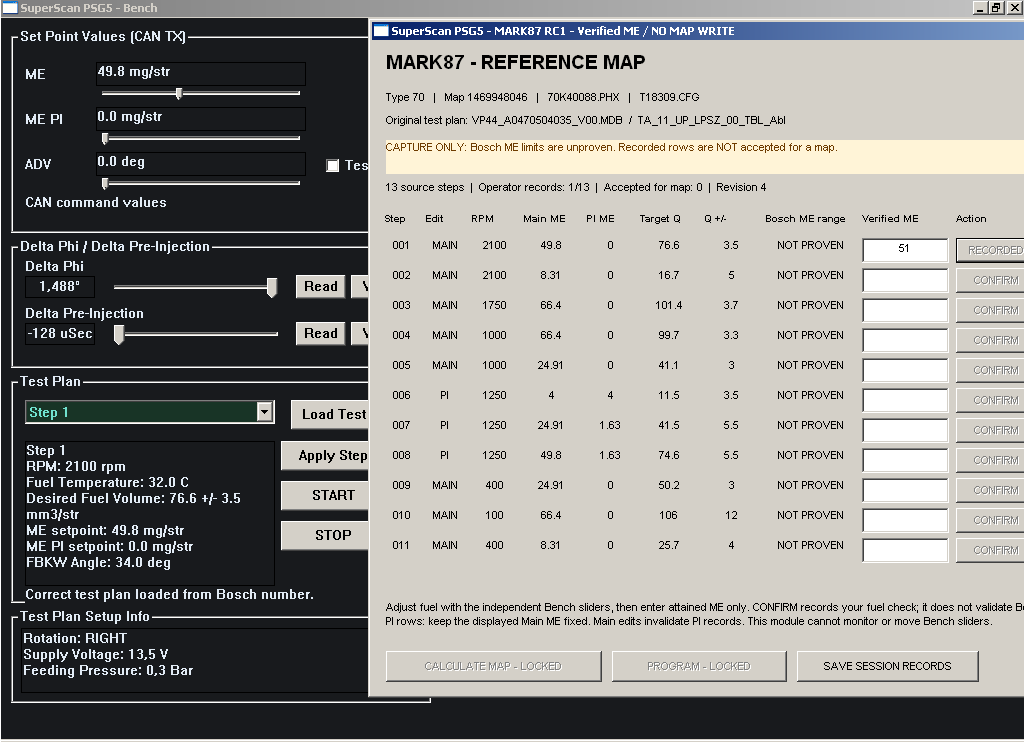This screenshot has height=742, width=1024.
Task: Click the ME PI slider thumb
Action: point(104,138)
